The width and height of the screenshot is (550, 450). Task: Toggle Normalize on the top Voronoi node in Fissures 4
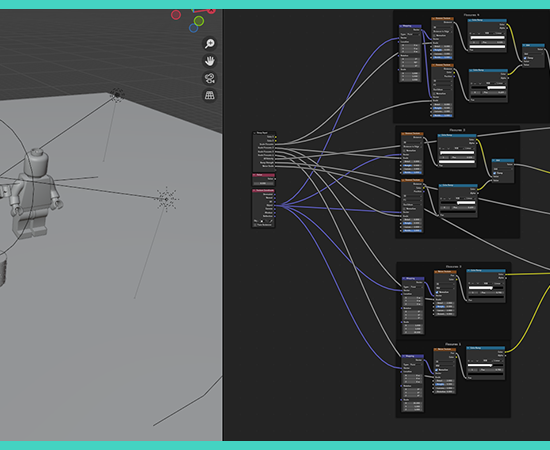coord(434,35)
